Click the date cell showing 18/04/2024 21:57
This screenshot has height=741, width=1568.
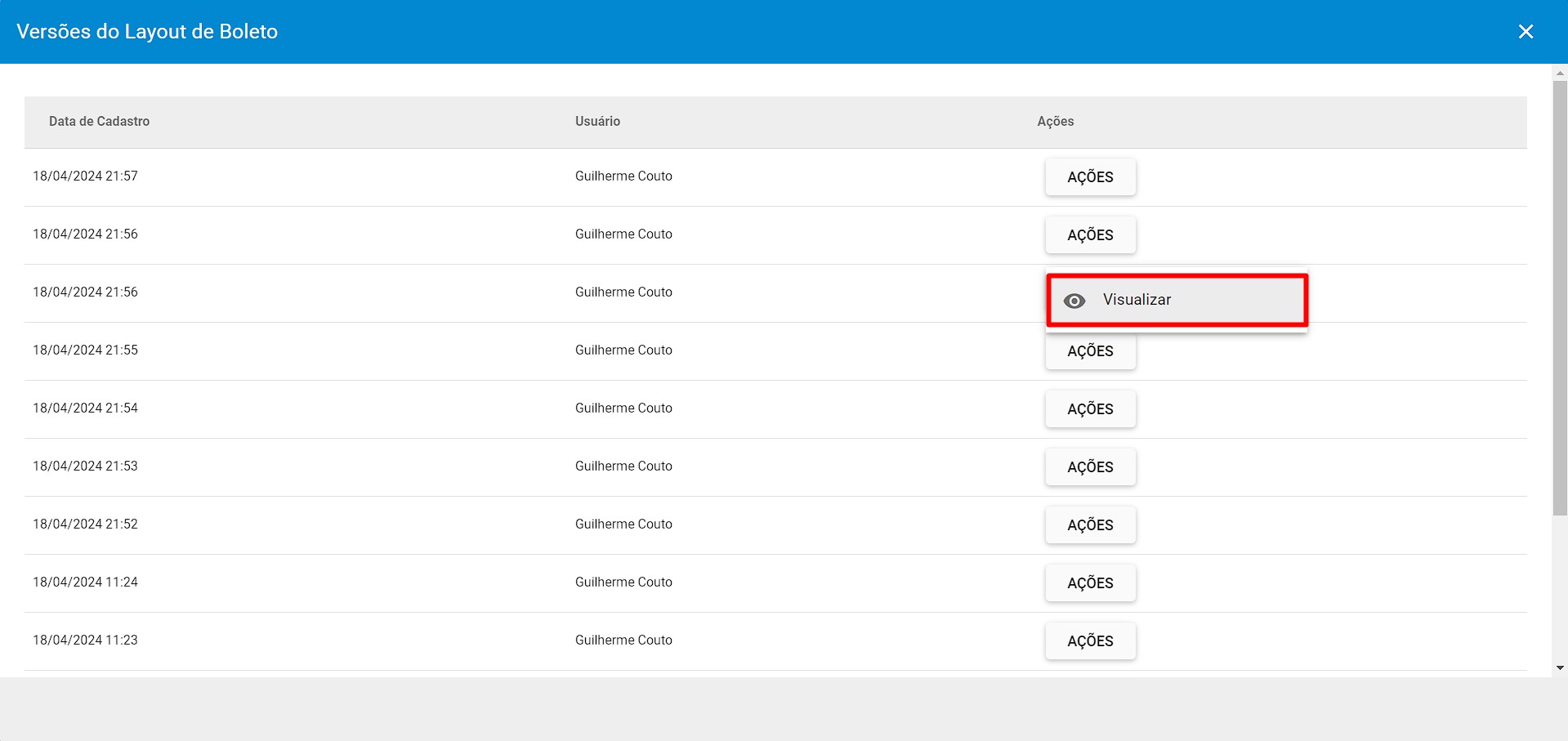point(85,176)
